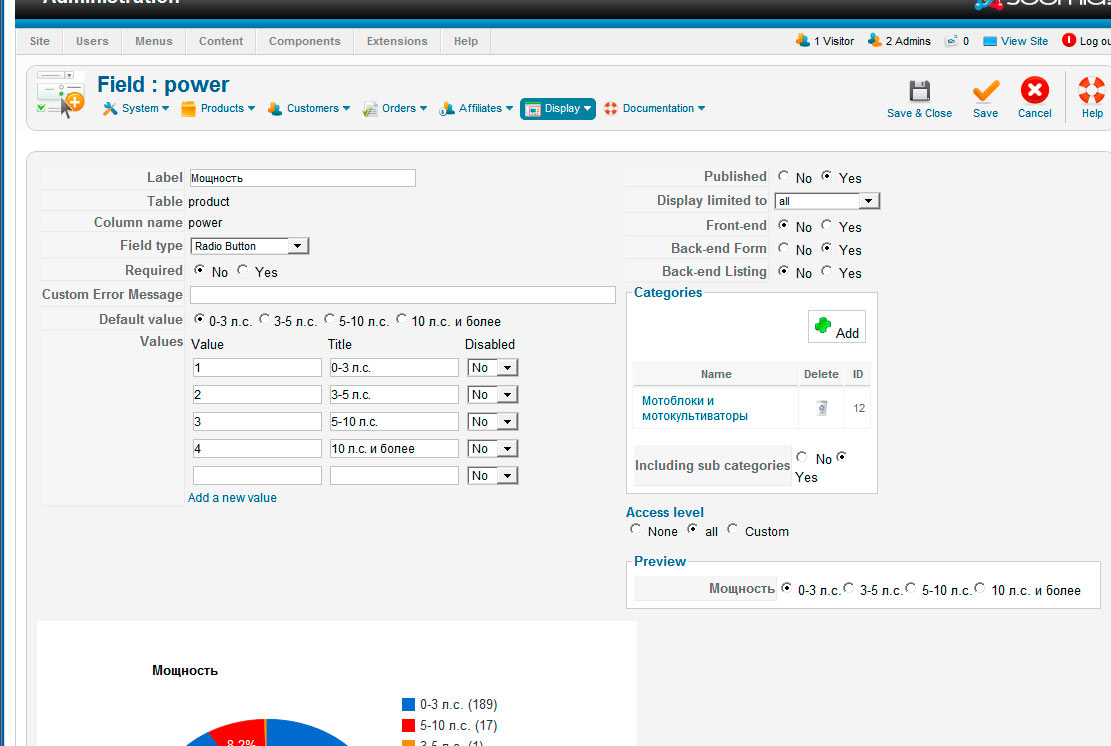Click the 2 Admins user icon

[x=874, y=40]
